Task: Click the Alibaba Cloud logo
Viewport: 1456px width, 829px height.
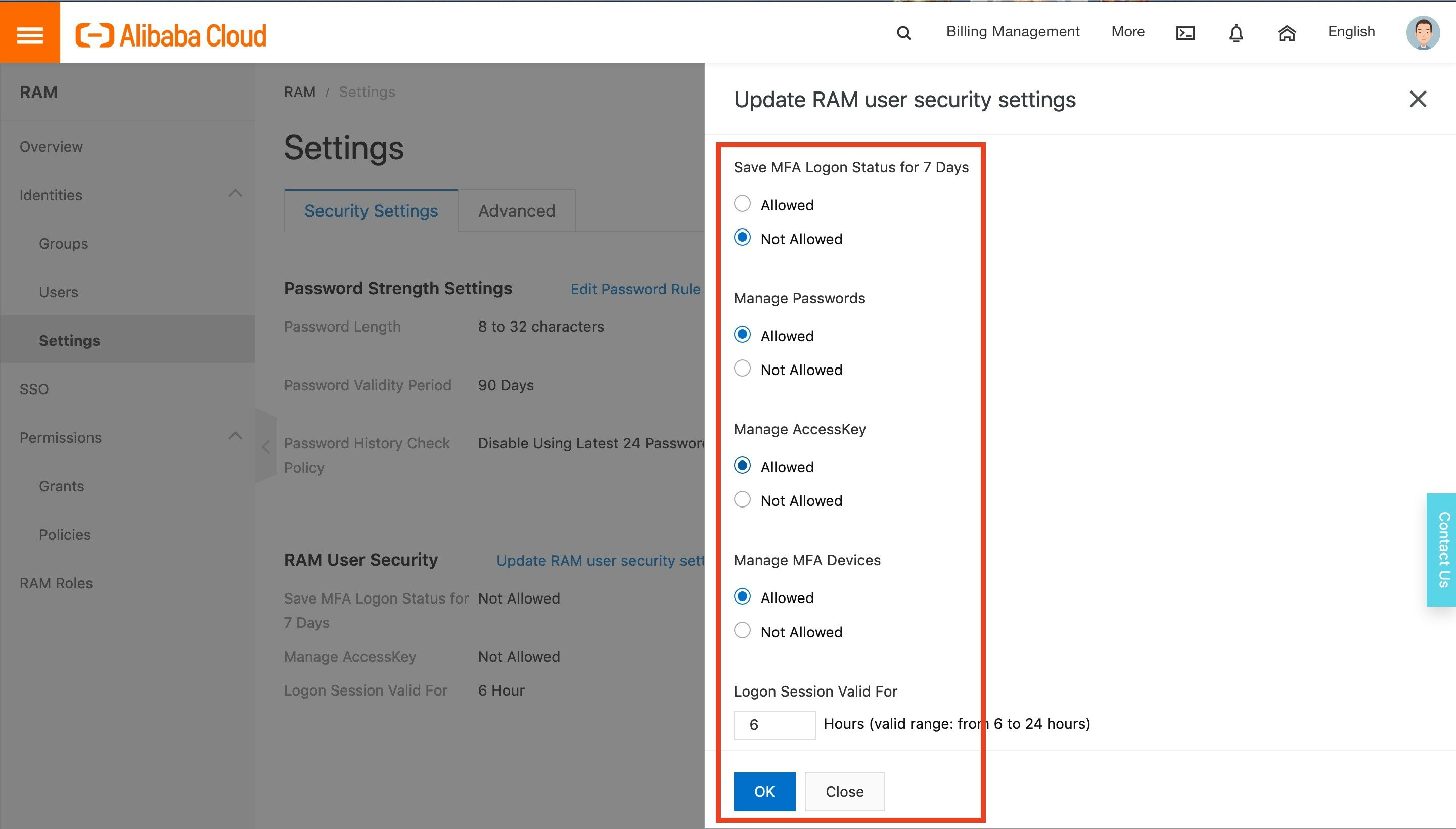Action: tap(171, 35)
